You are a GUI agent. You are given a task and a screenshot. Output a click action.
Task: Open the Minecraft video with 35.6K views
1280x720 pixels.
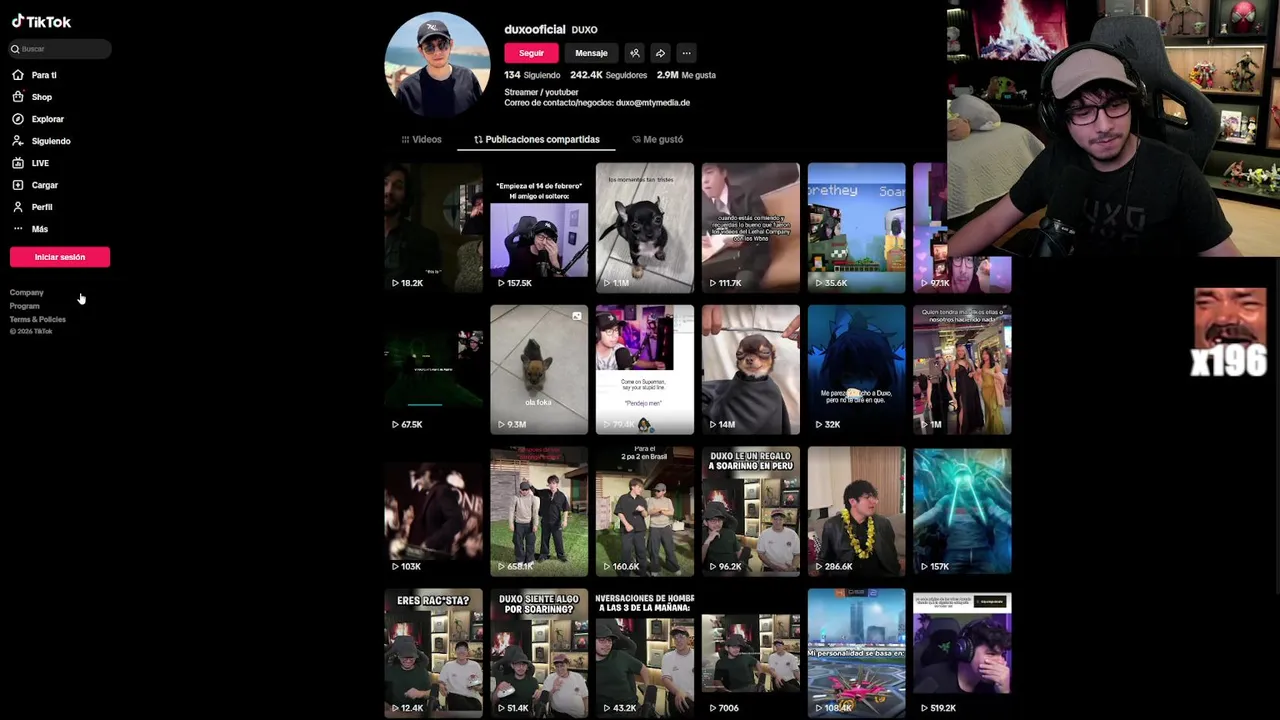point(857,227)
